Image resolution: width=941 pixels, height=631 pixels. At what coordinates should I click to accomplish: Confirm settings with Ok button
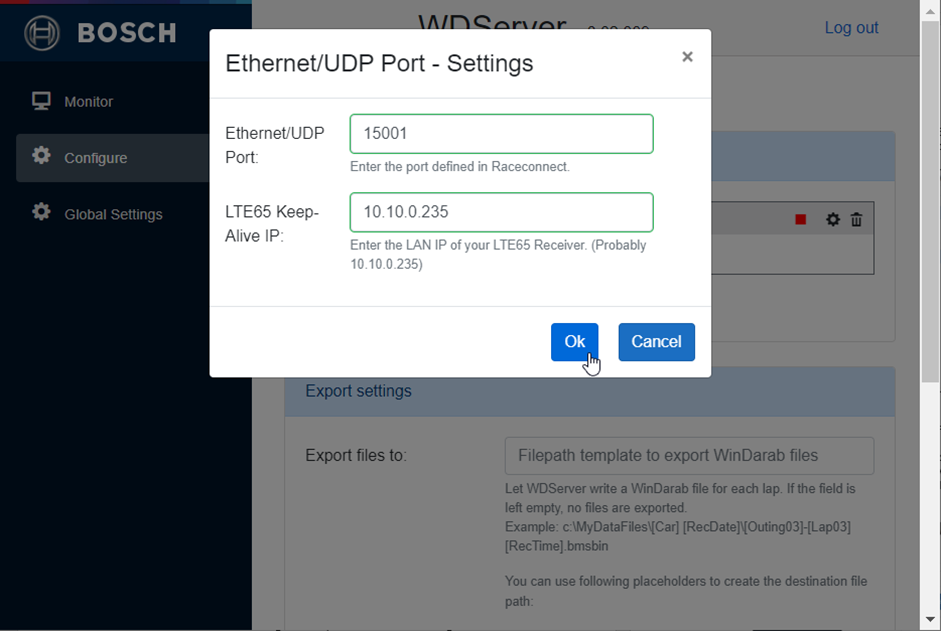[x=574, y=342]
